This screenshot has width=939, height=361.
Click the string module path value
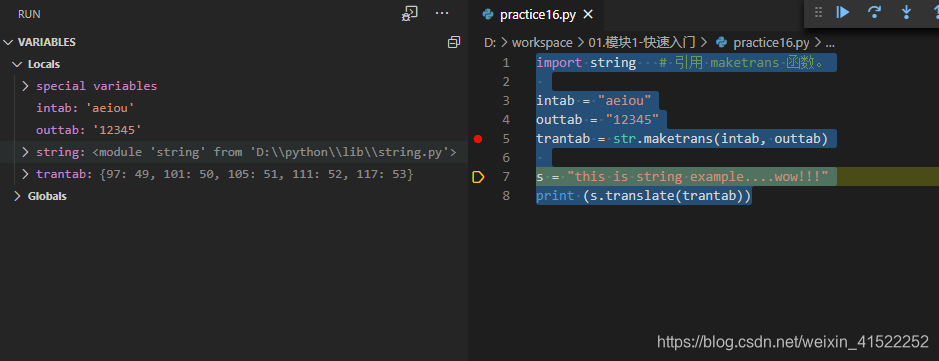274,152
